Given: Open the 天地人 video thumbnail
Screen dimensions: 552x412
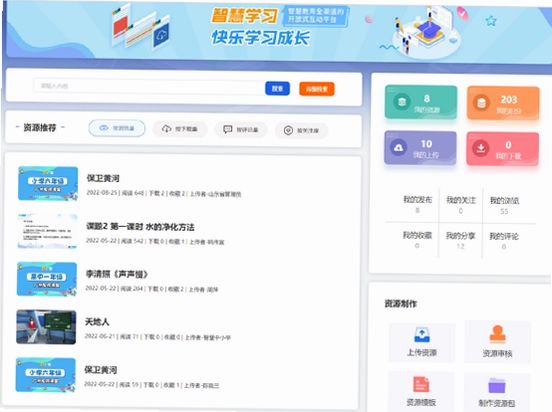Looking at the screenshot, I should (46, 327).
